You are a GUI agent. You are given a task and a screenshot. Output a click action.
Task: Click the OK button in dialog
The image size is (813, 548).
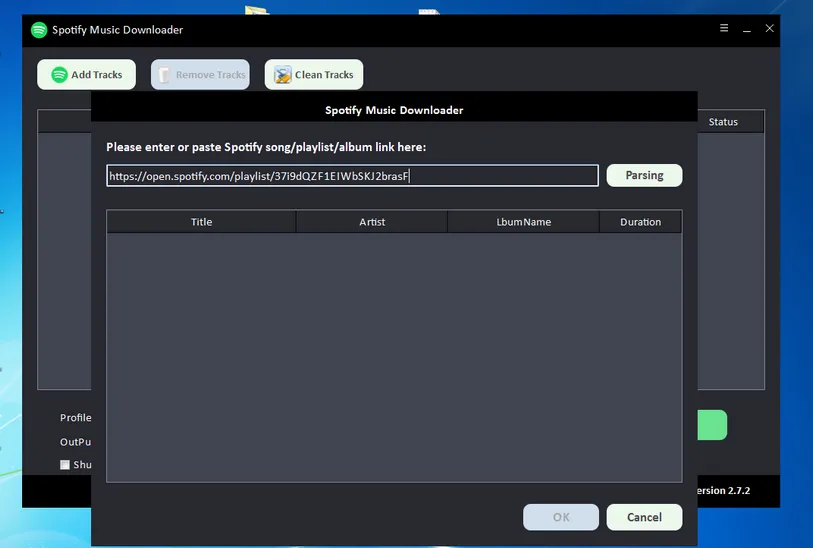pyautogui.click(x=560, y=517)
